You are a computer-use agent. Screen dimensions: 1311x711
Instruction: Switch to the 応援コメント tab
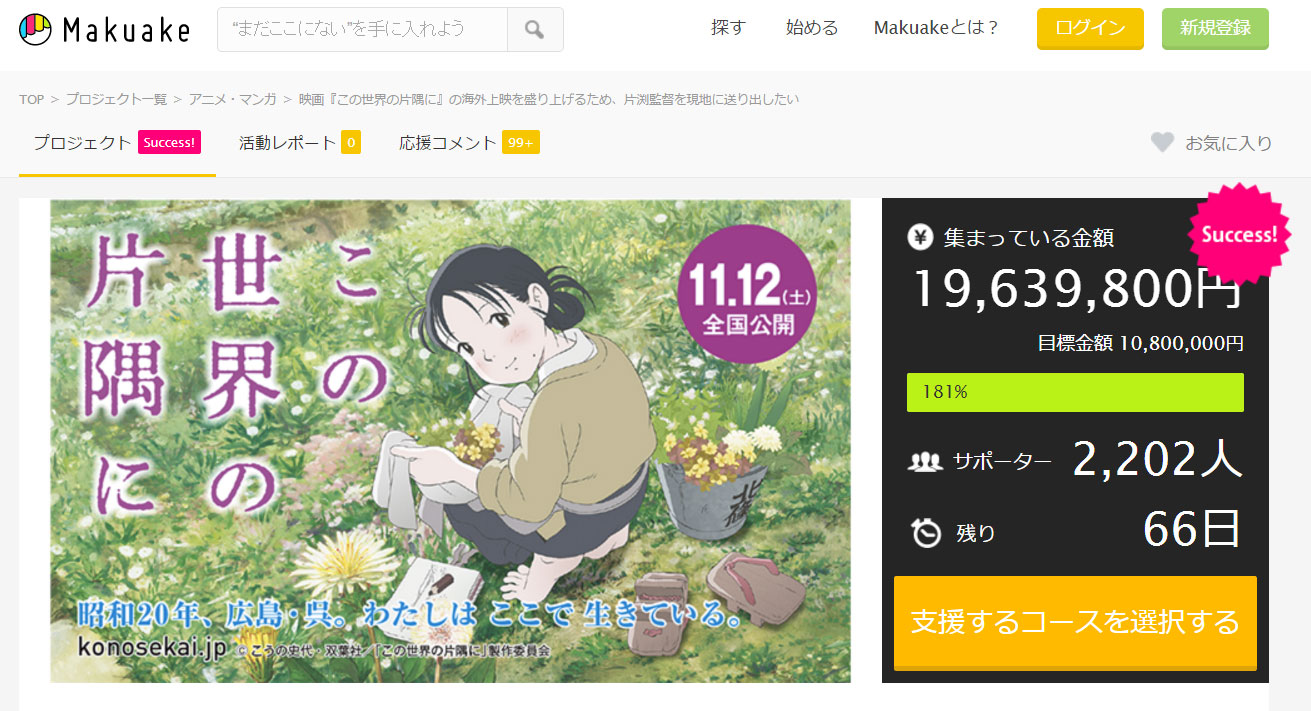[469, 143]
